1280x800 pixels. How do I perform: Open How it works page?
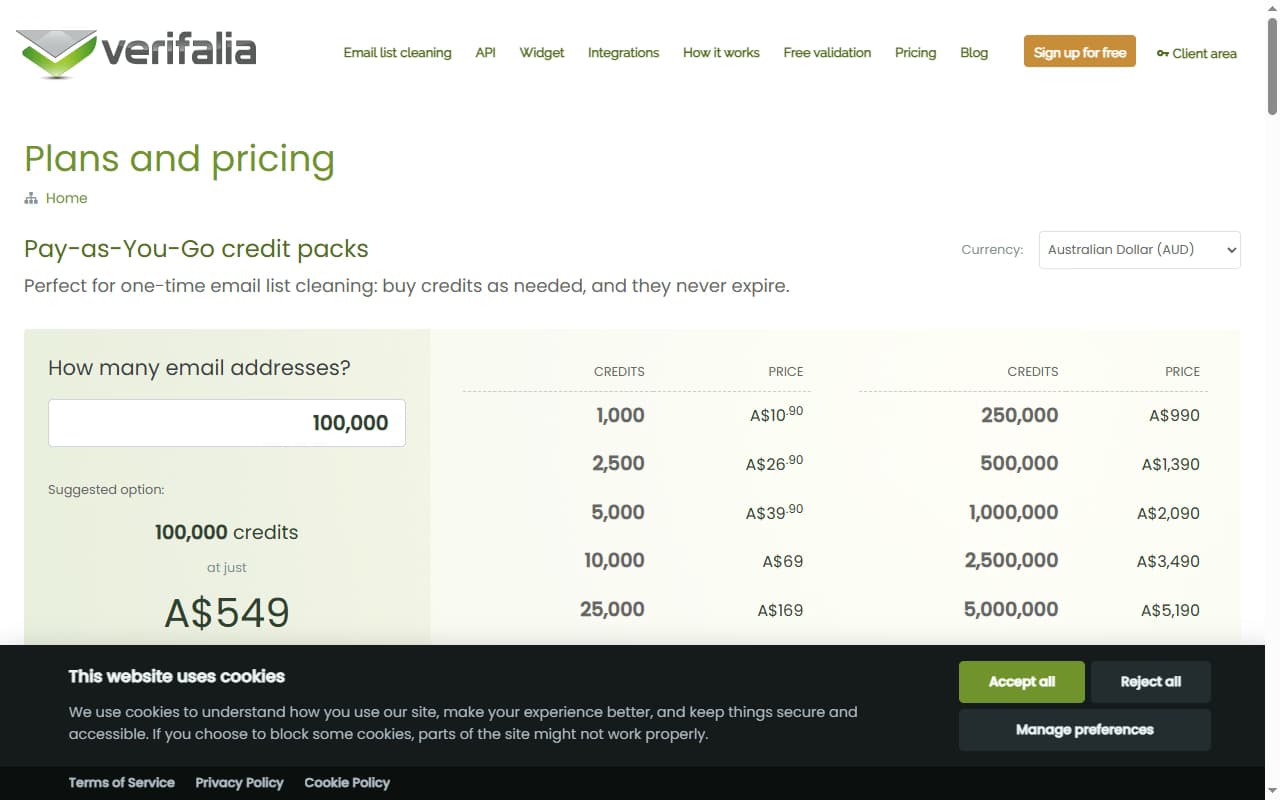tap(721, 53)
